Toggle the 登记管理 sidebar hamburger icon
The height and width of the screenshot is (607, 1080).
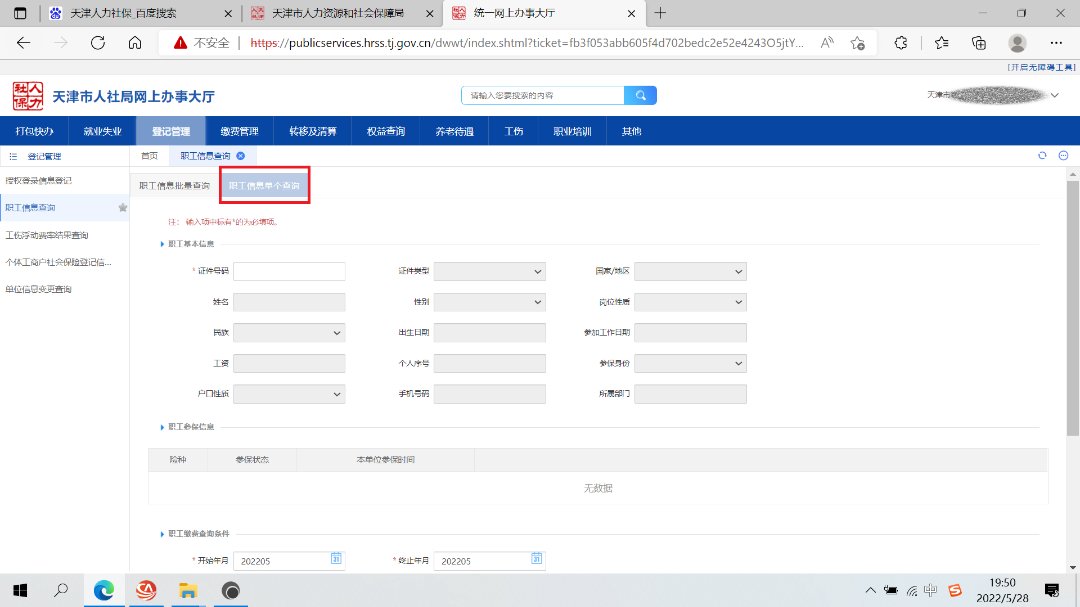pos(13,157)
